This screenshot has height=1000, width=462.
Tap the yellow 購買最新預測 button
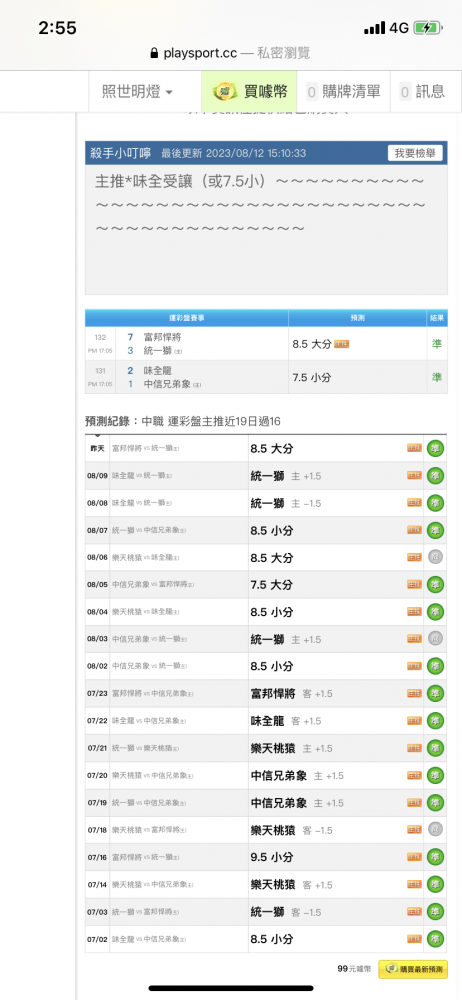413,969
